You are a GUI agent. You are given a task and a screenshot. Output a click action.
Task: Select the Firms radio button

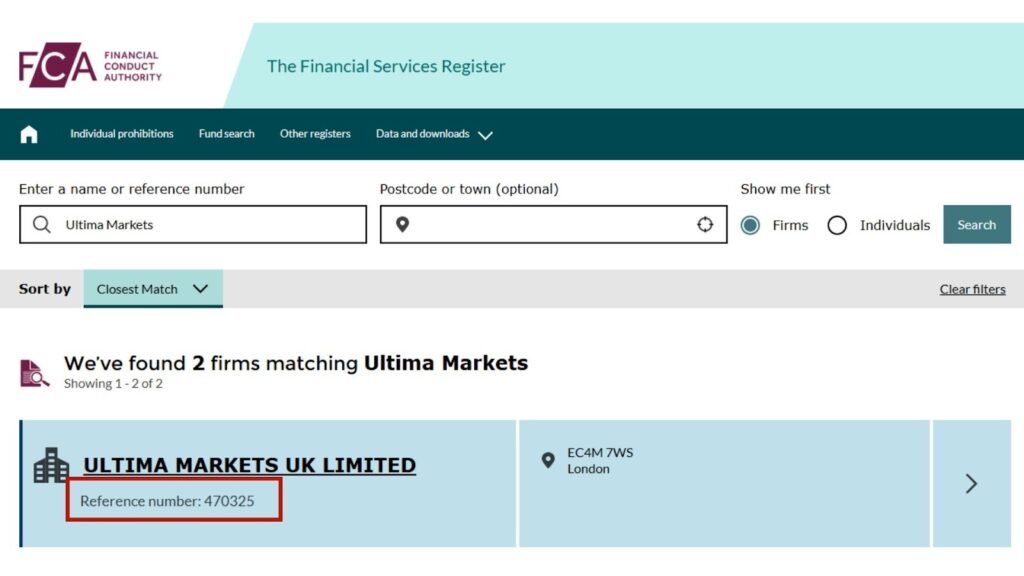point(750,226)
